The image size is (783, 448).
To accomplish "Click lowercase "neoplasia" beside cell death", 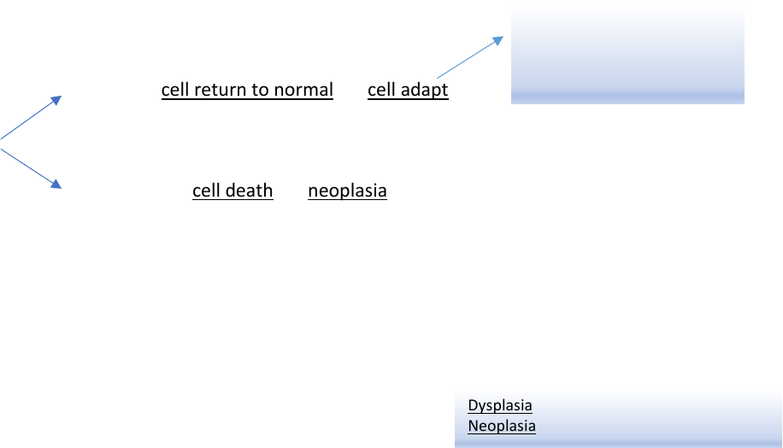I will coord(348,191).
